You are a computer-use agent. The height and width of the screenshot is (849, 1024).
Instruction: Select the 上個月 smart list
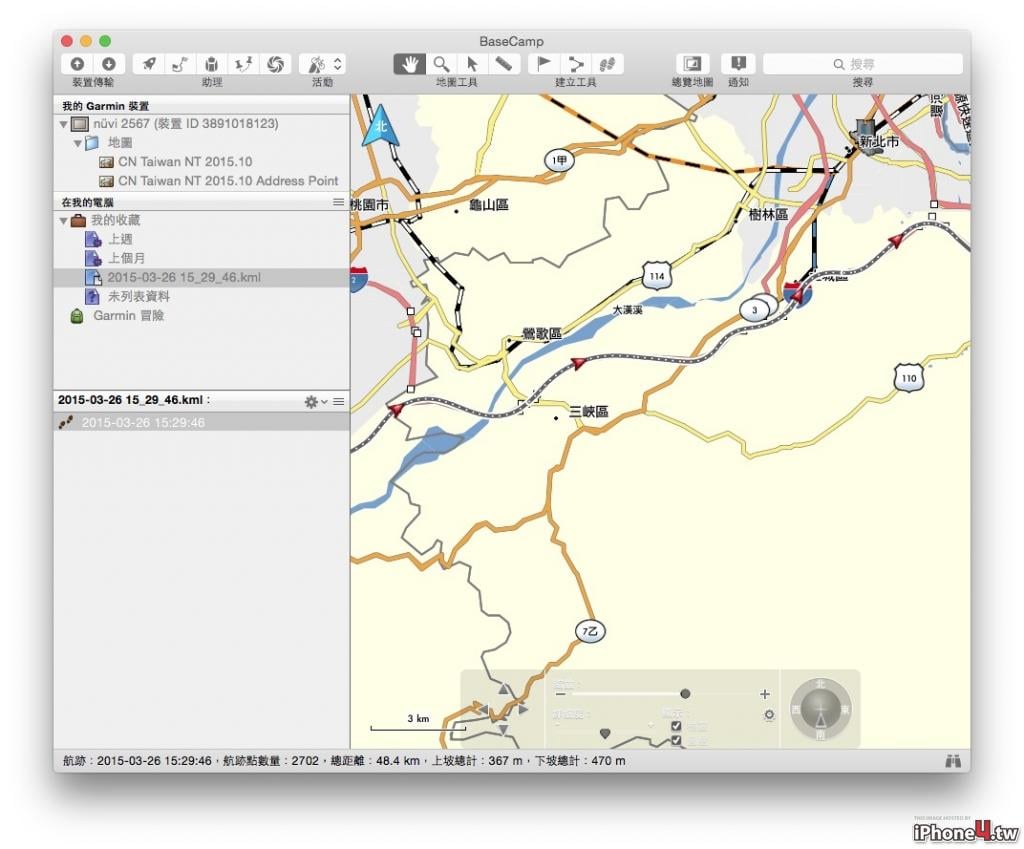[126, 258]
